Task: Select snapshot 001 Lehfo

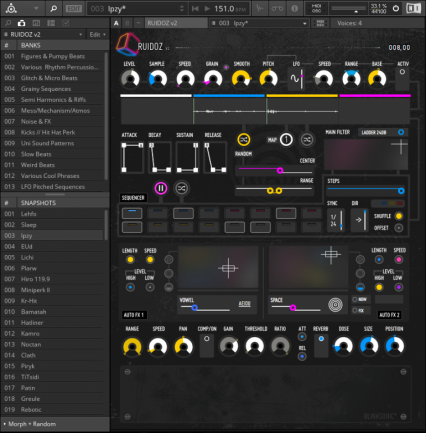Action: coord(52,214)
